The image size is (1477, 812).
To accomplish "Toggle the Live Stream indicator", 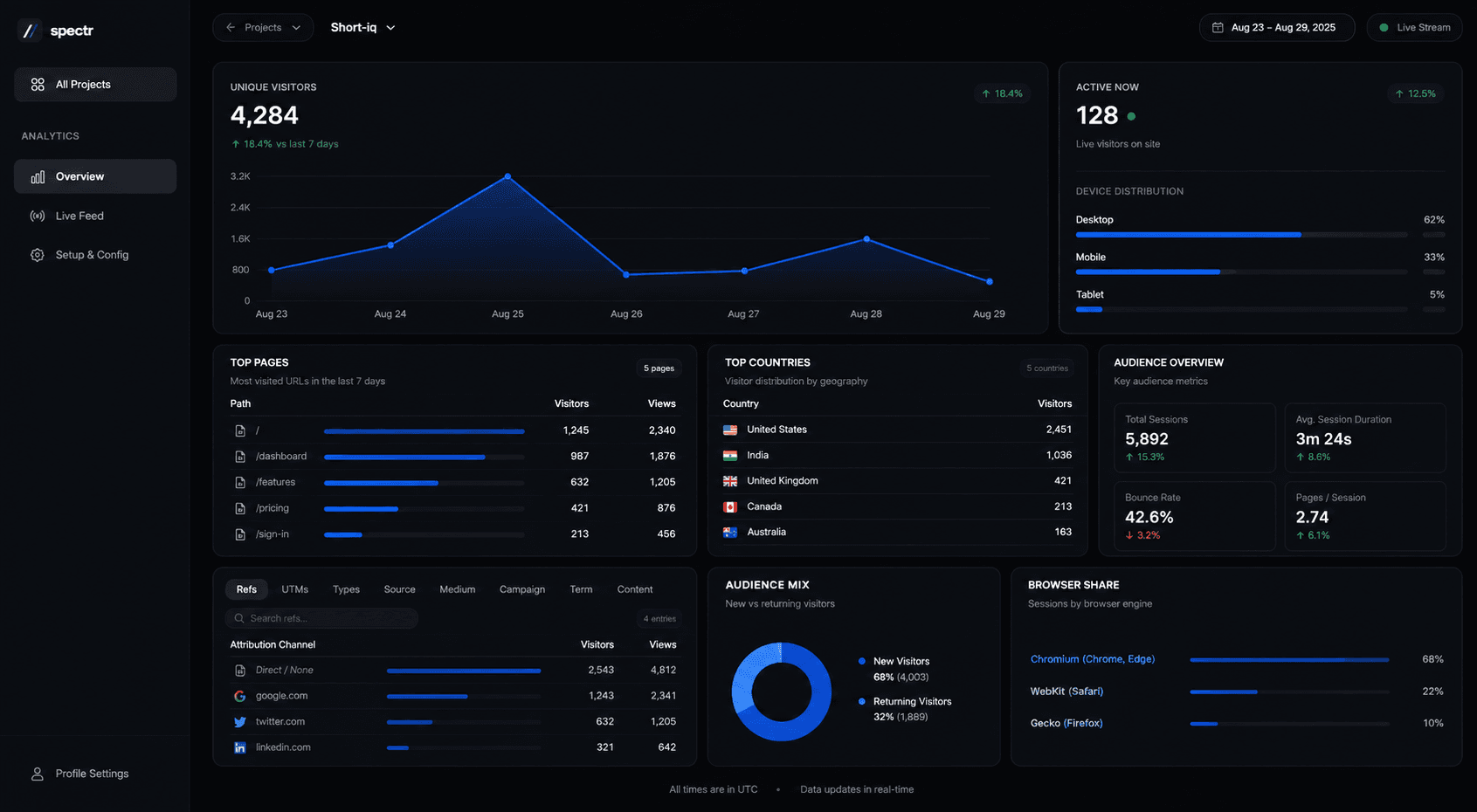I will click(x=1414, y=28).
